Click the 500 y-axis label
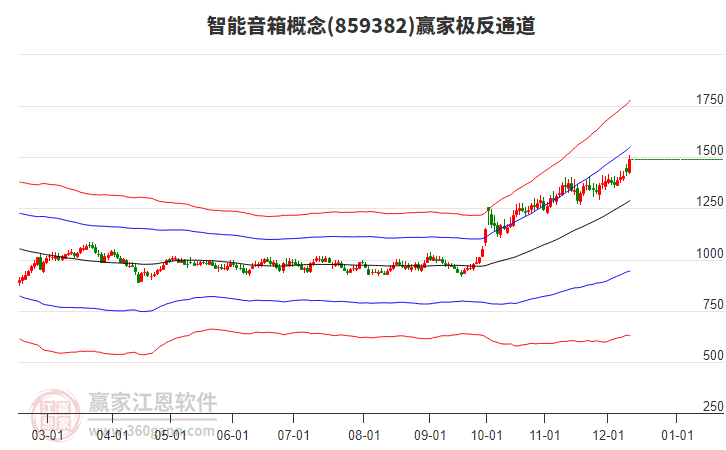 (713, 355)
